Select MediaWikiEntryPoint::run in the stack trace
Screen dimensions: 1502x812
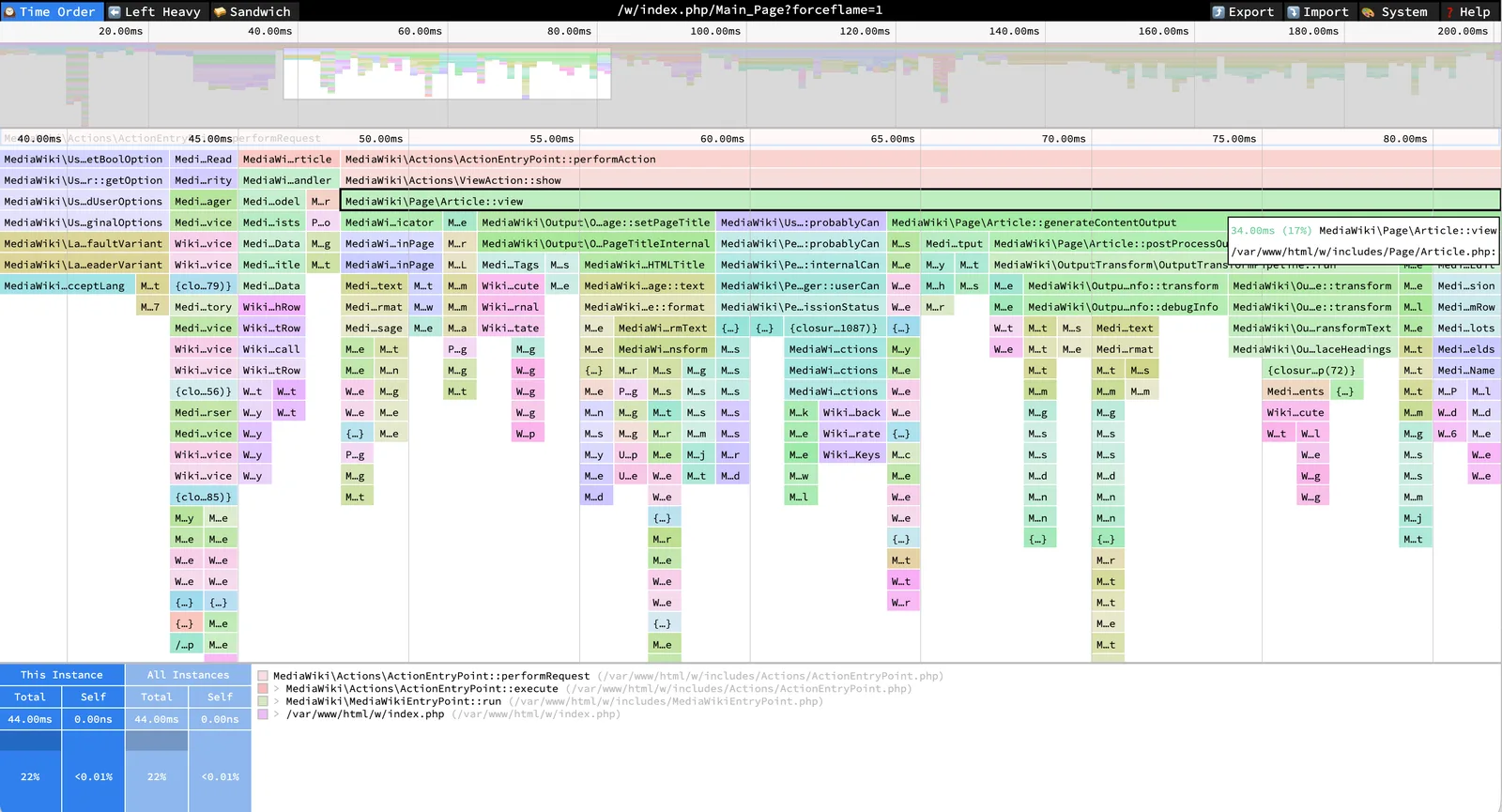click(393, 701)
